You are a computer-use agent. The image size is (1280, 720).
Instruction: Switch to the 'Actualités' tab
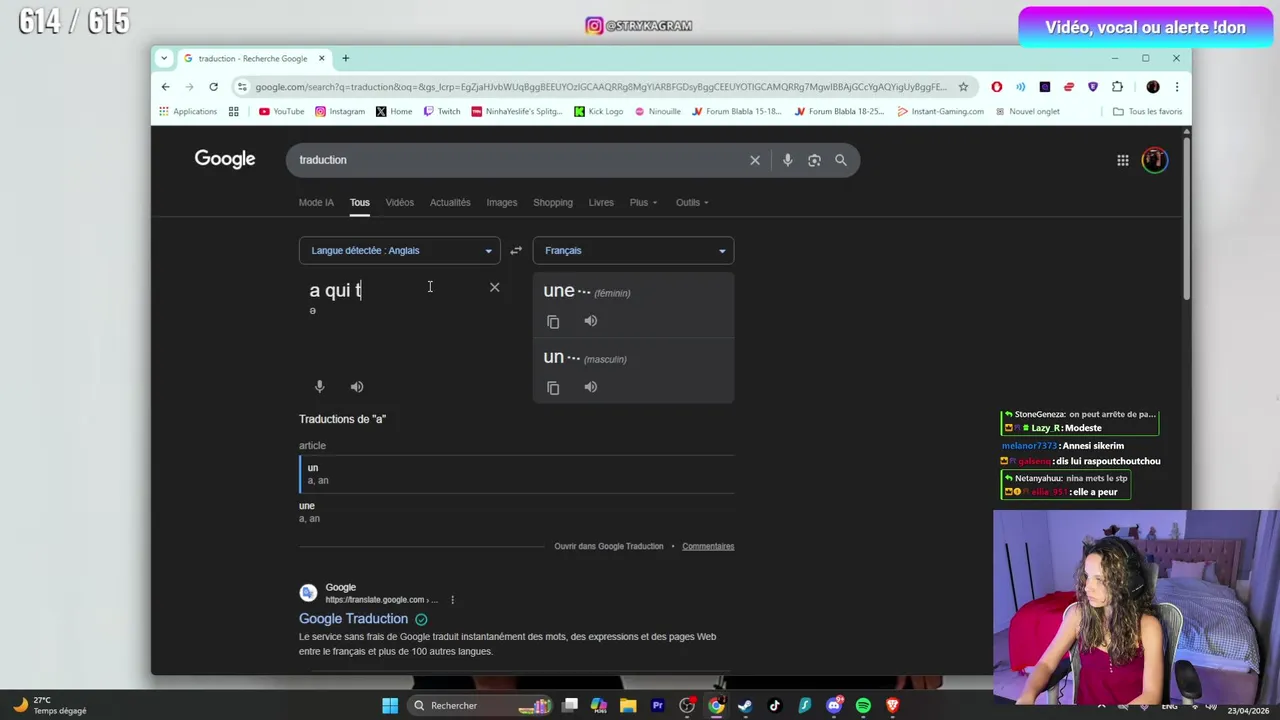tap(450, 202)
